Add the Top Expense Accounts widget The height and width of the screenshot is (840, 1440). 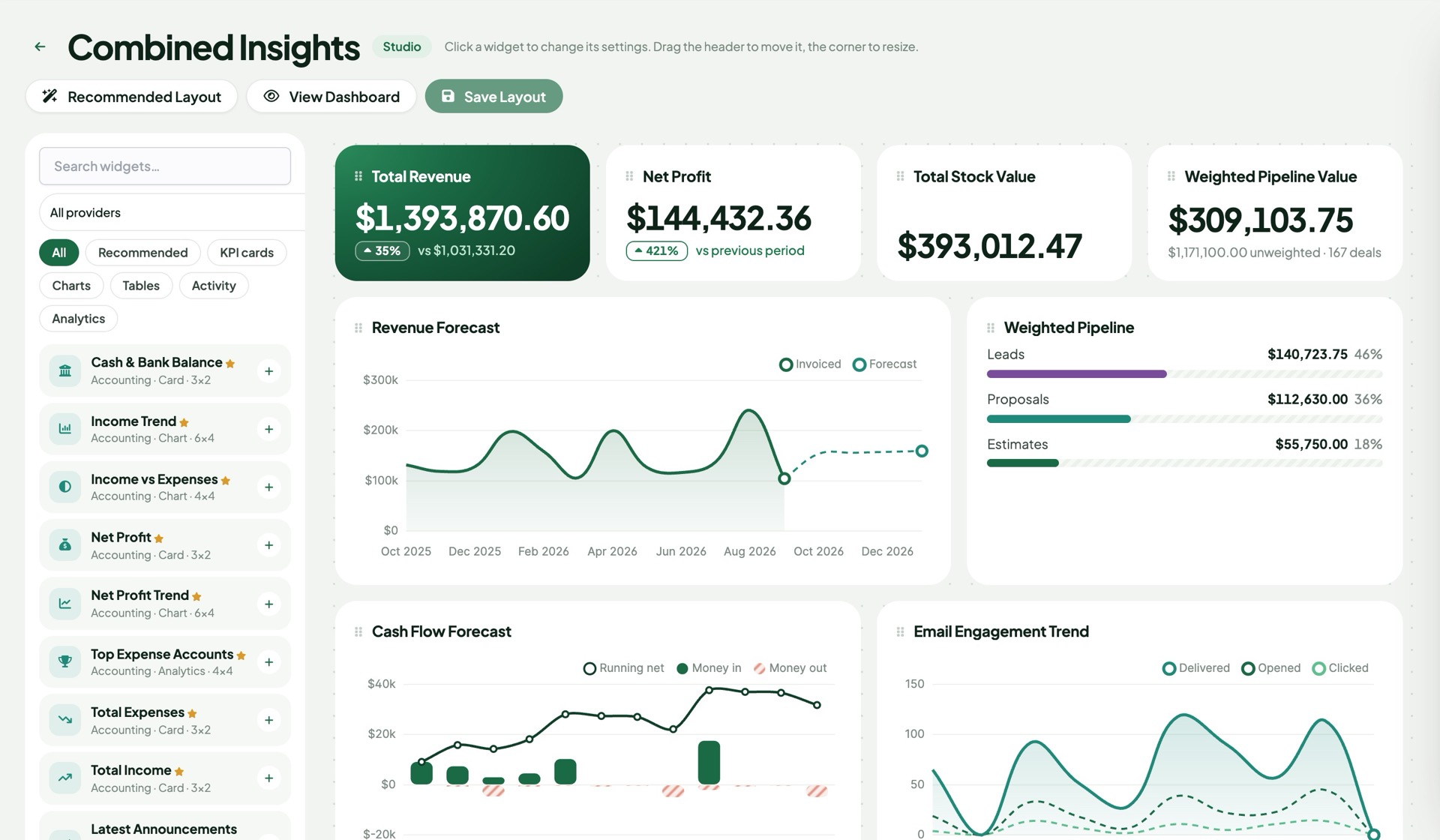268,662
